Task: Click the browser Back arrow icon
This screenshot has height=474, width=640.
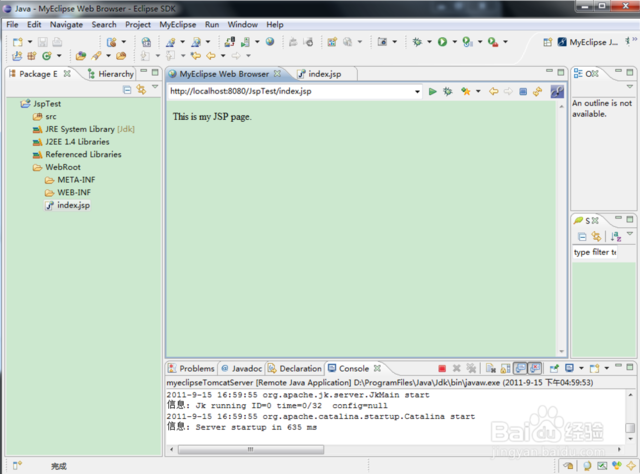Action: [x=493, y=91]
